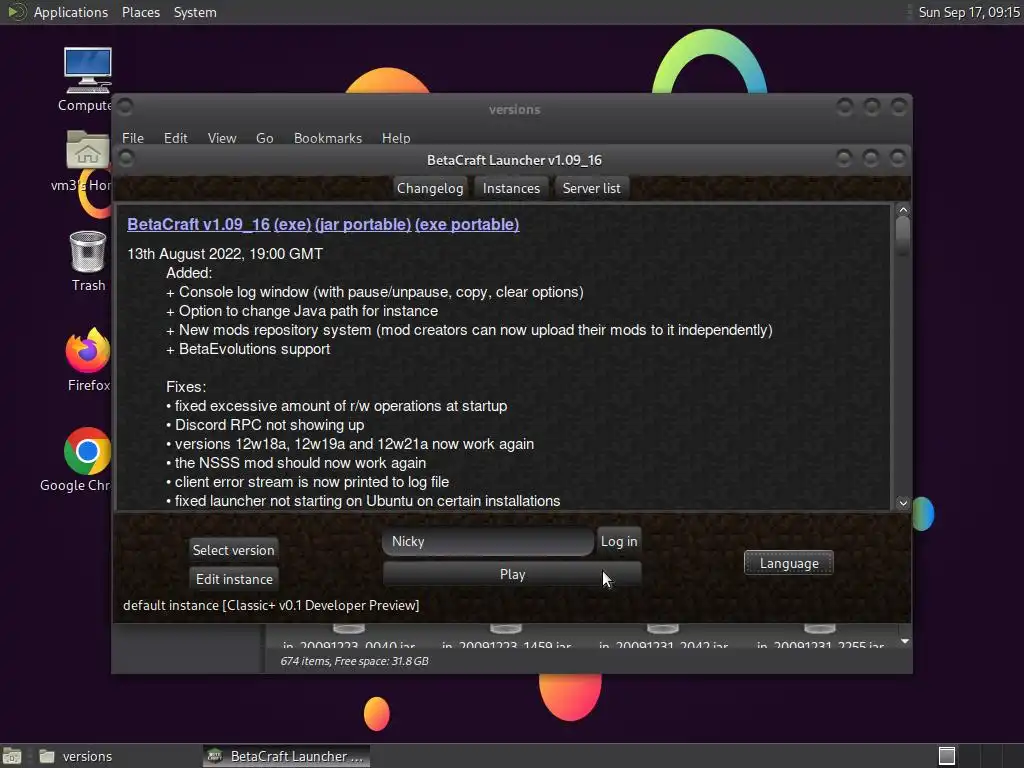Click the changelog scroll down arrow
This screenshot has height=768, width=1024.
[x=903, y=502]
